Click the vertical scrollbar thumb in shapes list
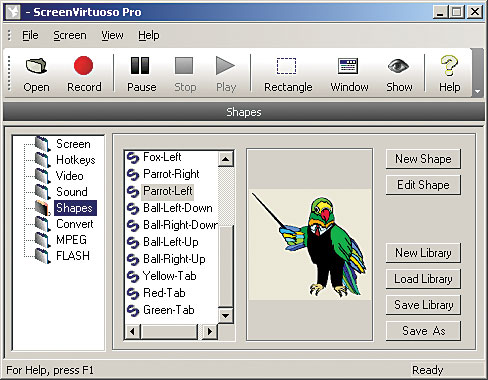 click(x=226, y=266)
